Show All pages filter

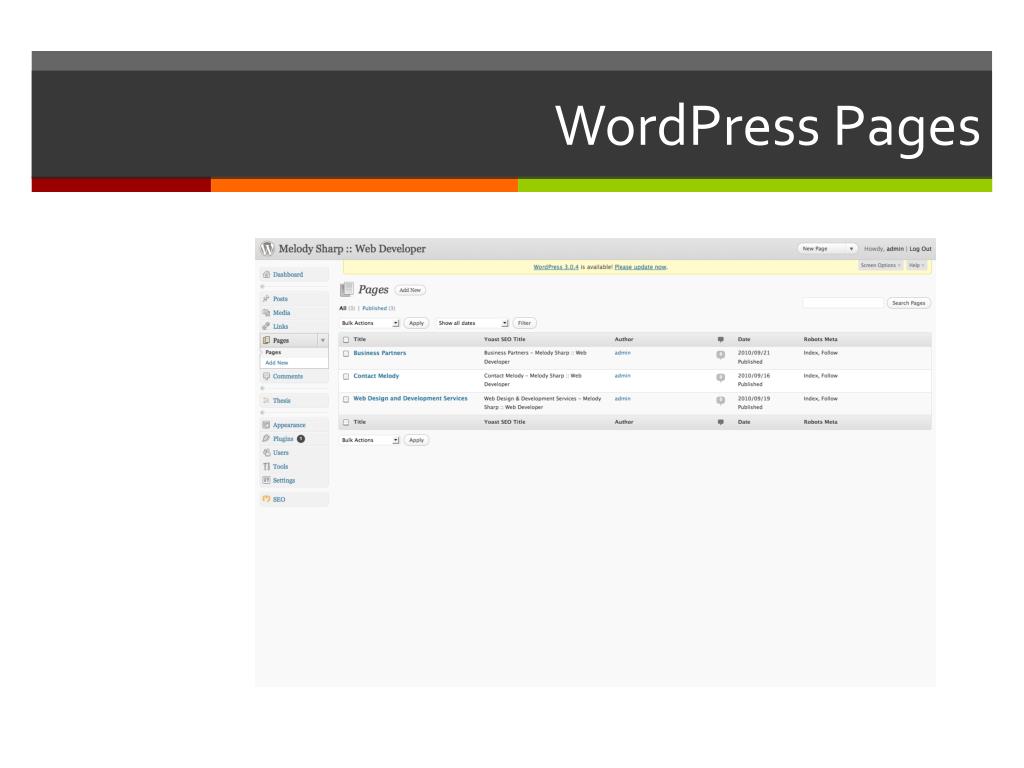[x=343, y=308]
